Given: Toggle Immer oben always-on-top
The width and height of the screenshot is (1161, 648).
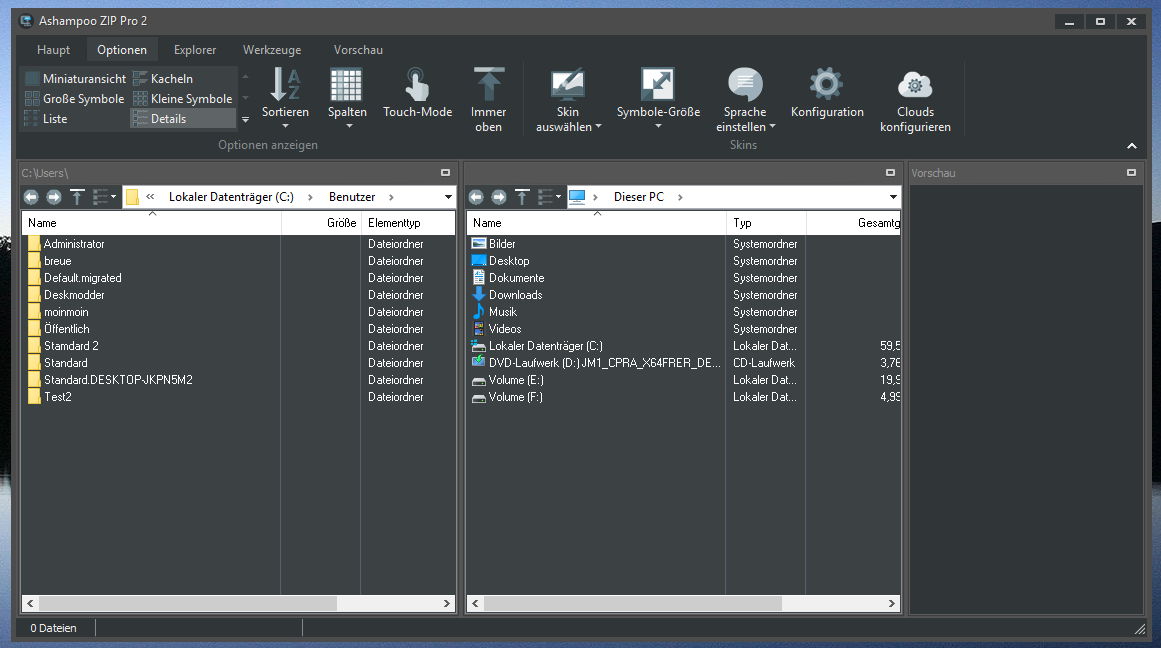Looking at the screenshot, I should pyautogui.click(x=488, y=100).
